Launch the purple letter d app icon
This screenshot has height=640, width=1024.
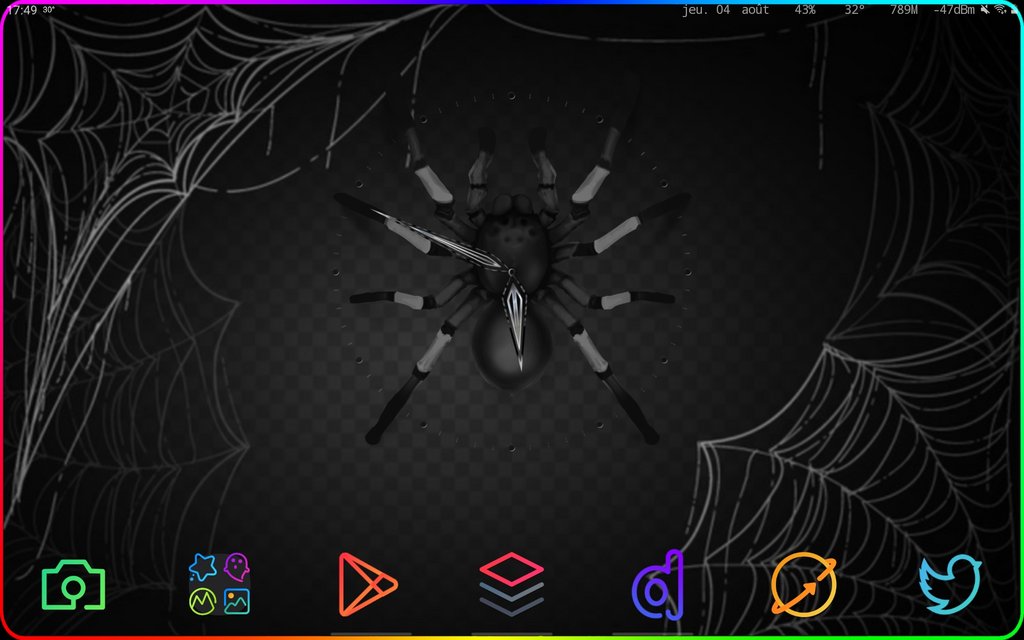click(x=658, y=585)
